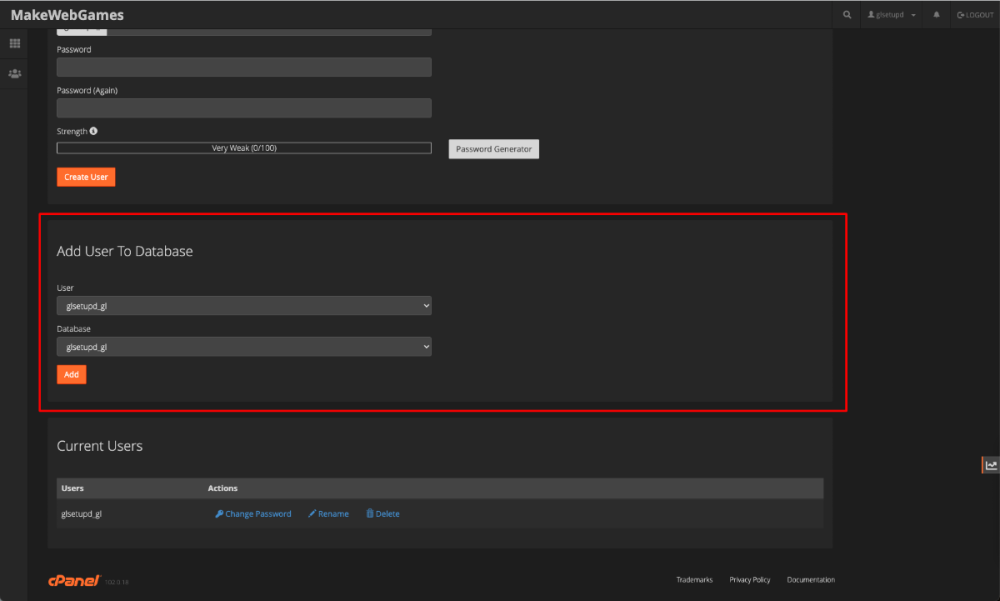Click the notification bell icon
Screen dimensions: 1000x601
click(935, 14)
